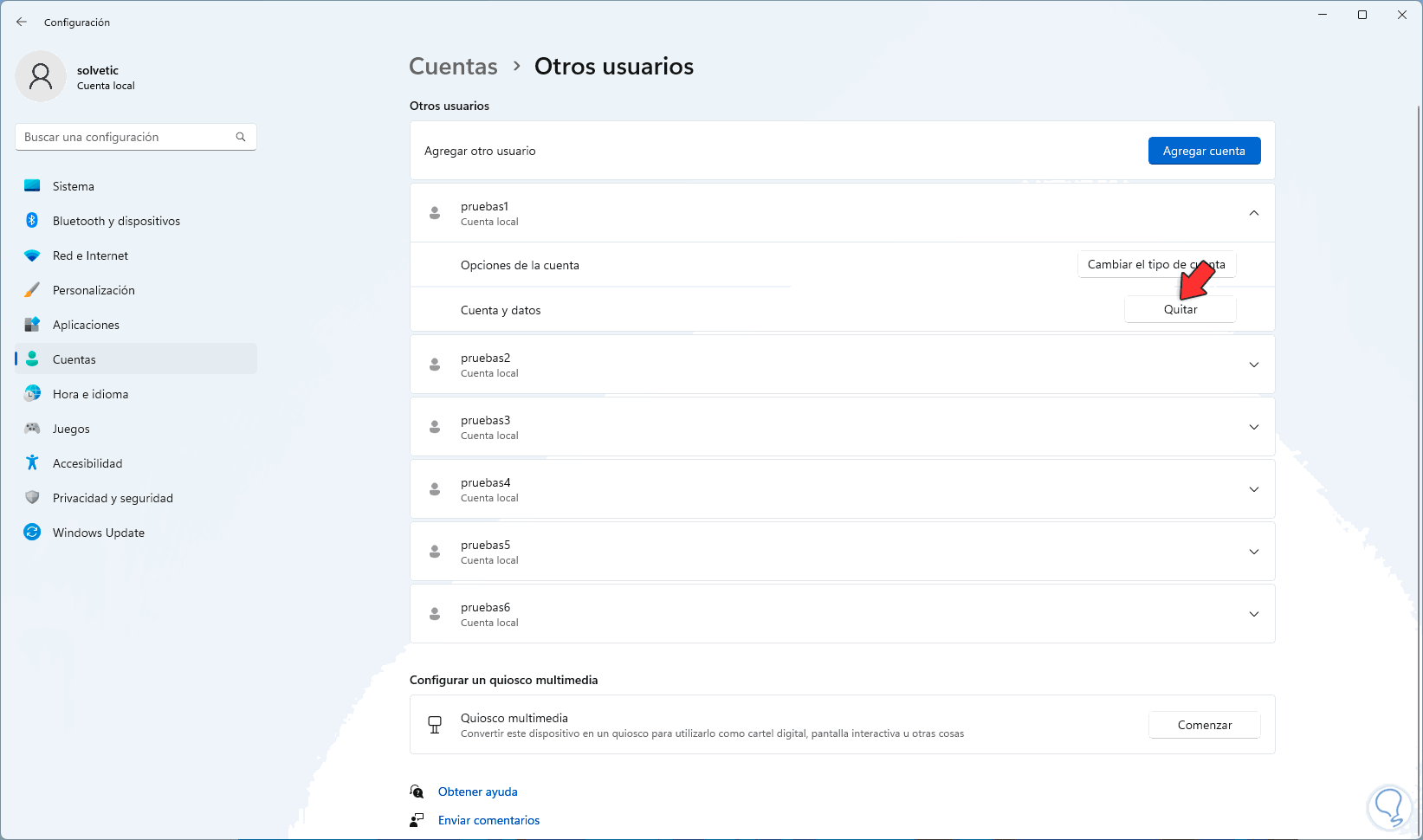The height and width of the screenshot is (840, 1423).
Task: Click the Agregar cuenta button
Action: point(1204,151)
